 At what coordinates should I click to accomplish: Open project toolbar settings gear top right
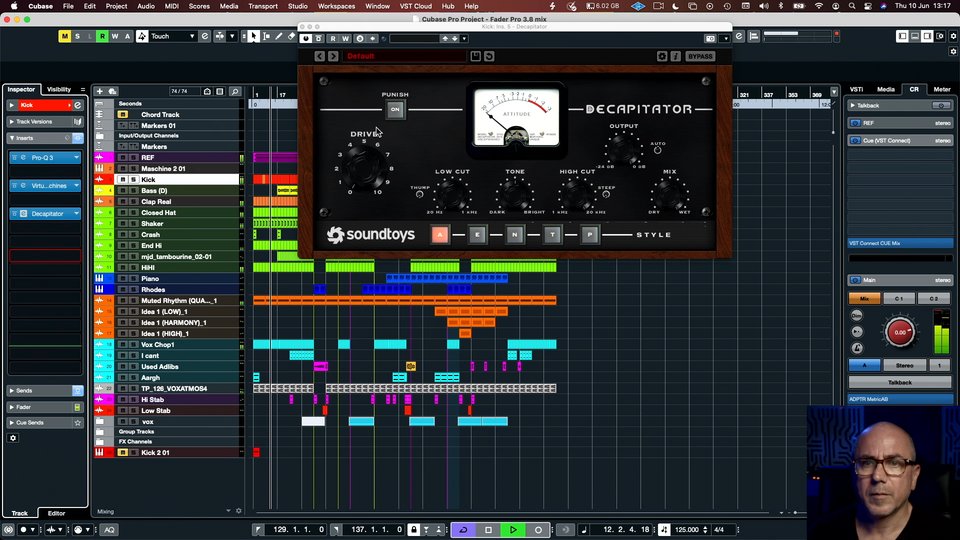pos(953,37)
